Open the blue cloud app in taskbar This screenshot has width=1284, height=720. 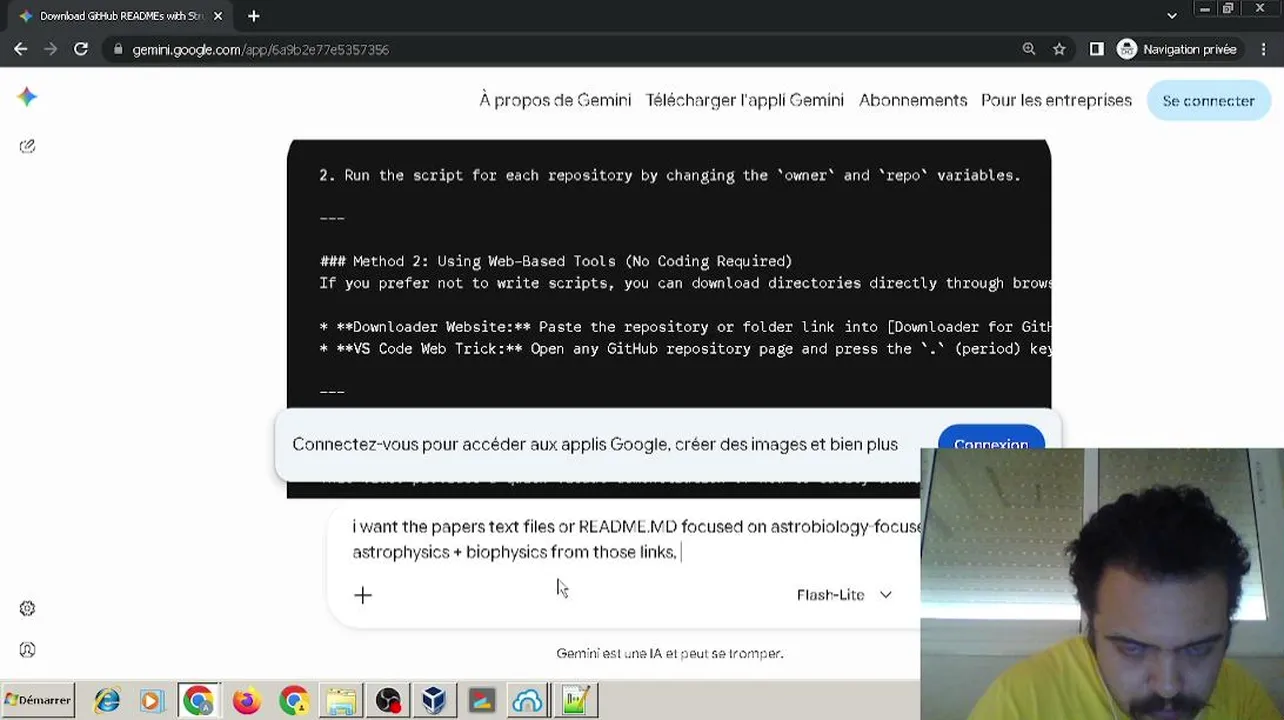point(527,701)
